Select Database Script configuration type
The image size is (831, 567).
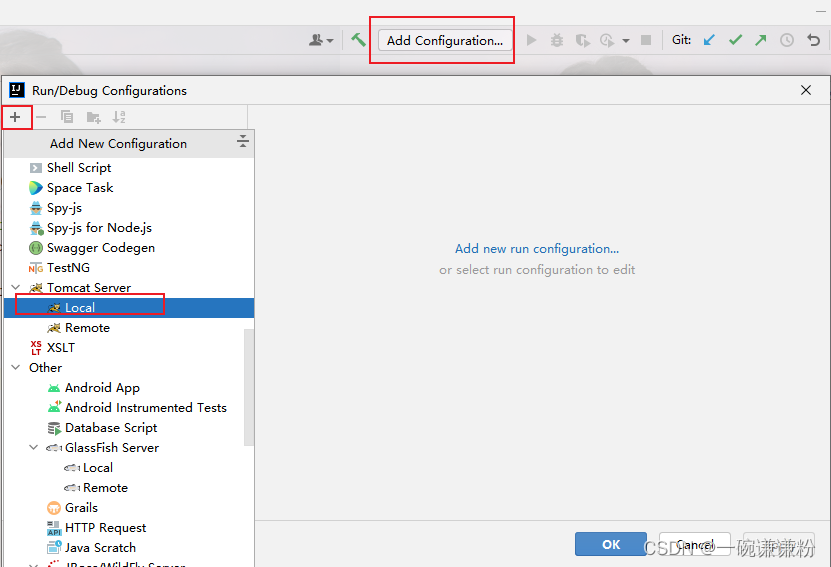click(129, 428)
